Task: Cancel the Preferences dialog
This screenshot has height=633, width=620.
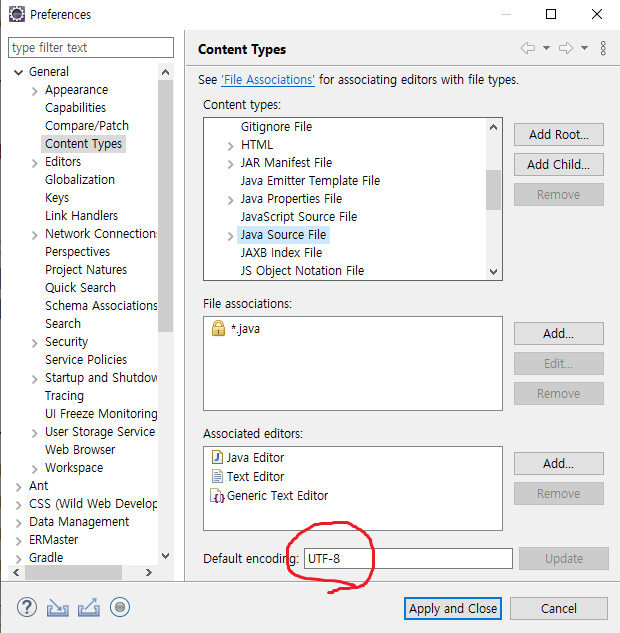Action: [x=559, y=608]
